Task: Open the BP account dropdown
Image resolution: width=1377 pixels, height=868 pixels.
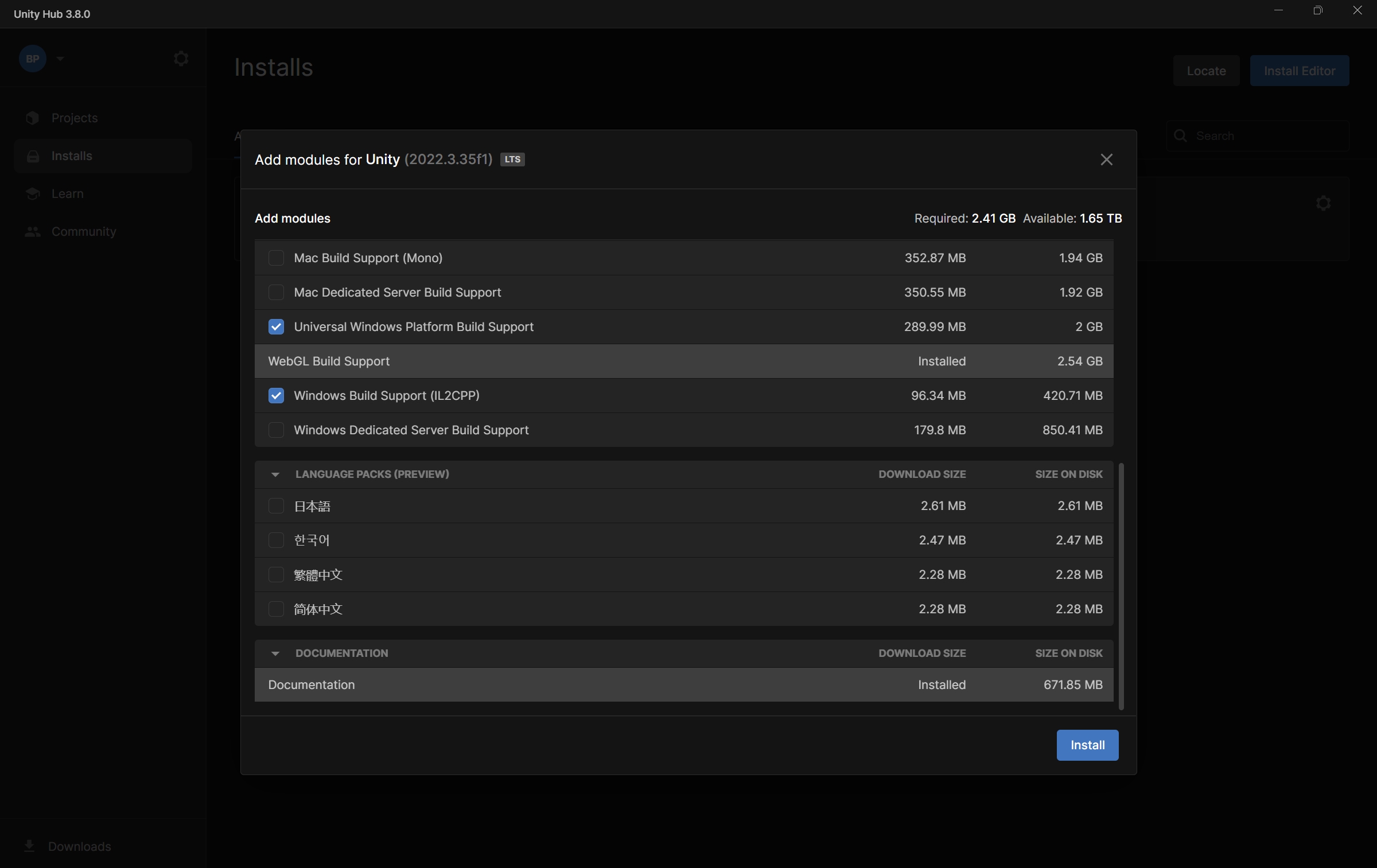Action: [x=60, y=58]
